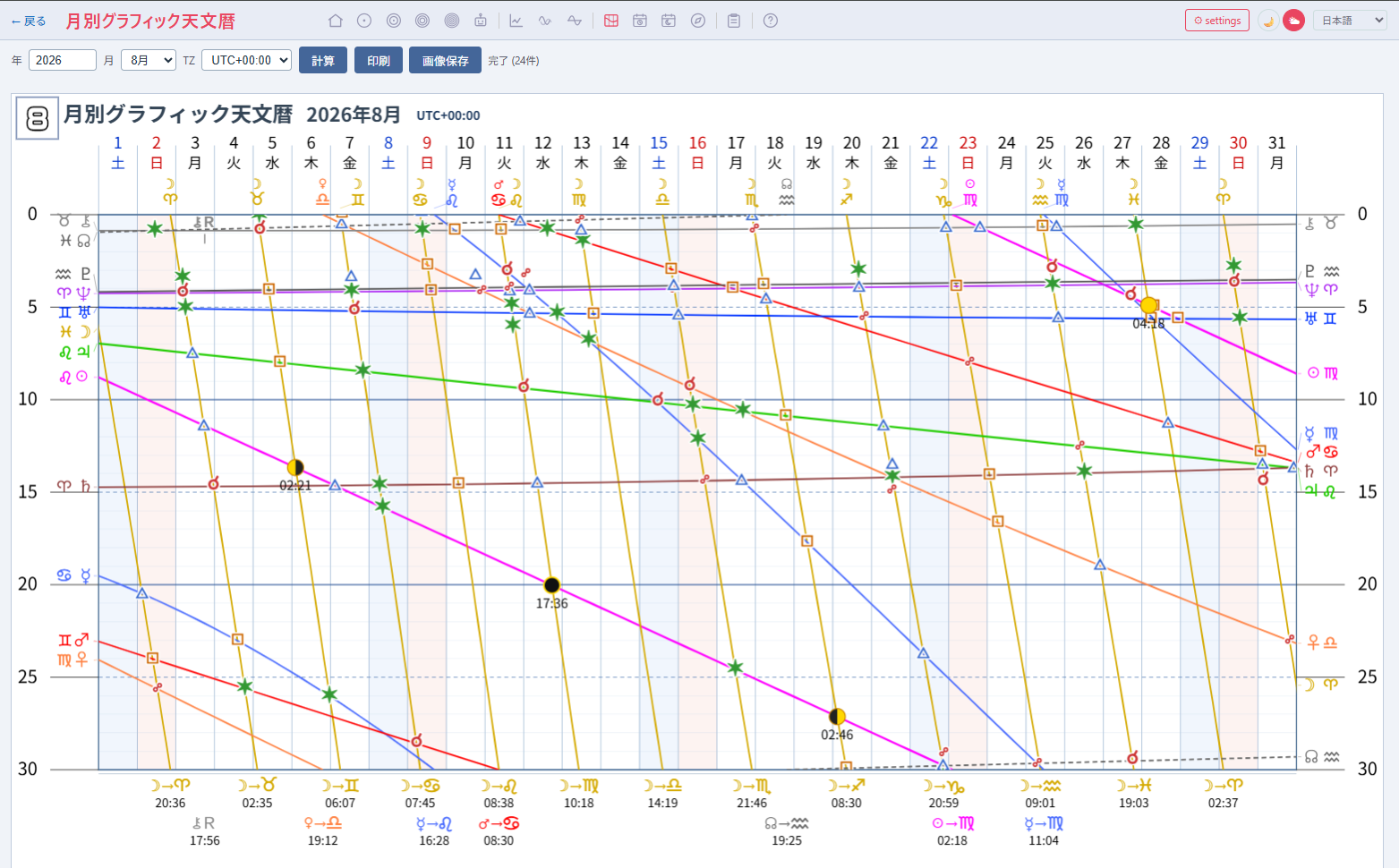Click the 計算 calculate button
The width and height of the screenshot is (1399, 868).
pos(323,60)
